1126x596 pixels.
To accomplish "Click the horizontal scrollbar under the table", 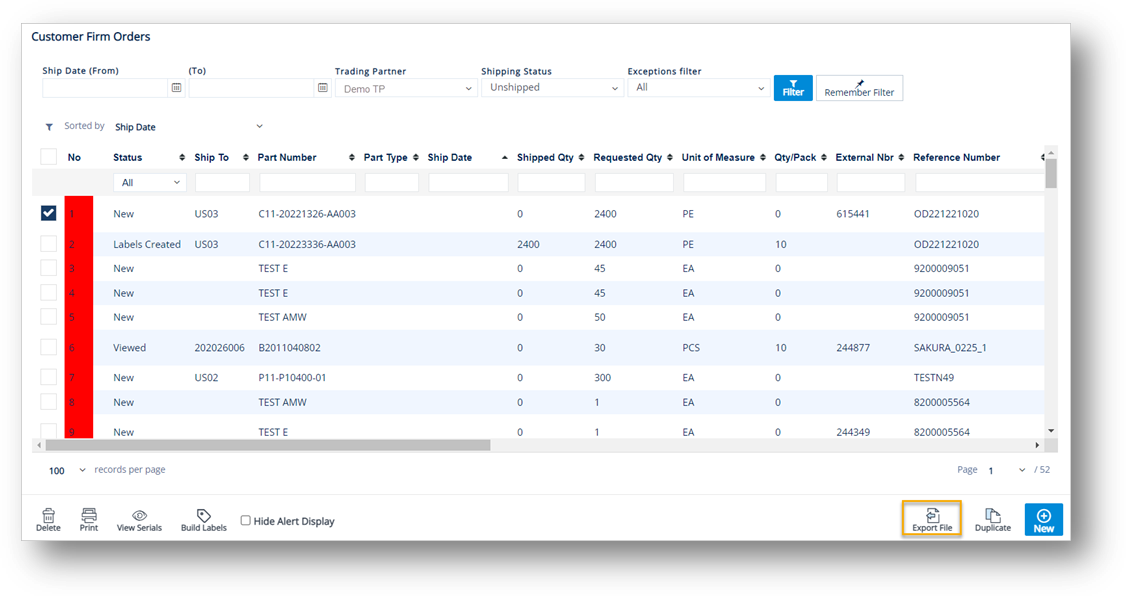I will coord(269,445).
